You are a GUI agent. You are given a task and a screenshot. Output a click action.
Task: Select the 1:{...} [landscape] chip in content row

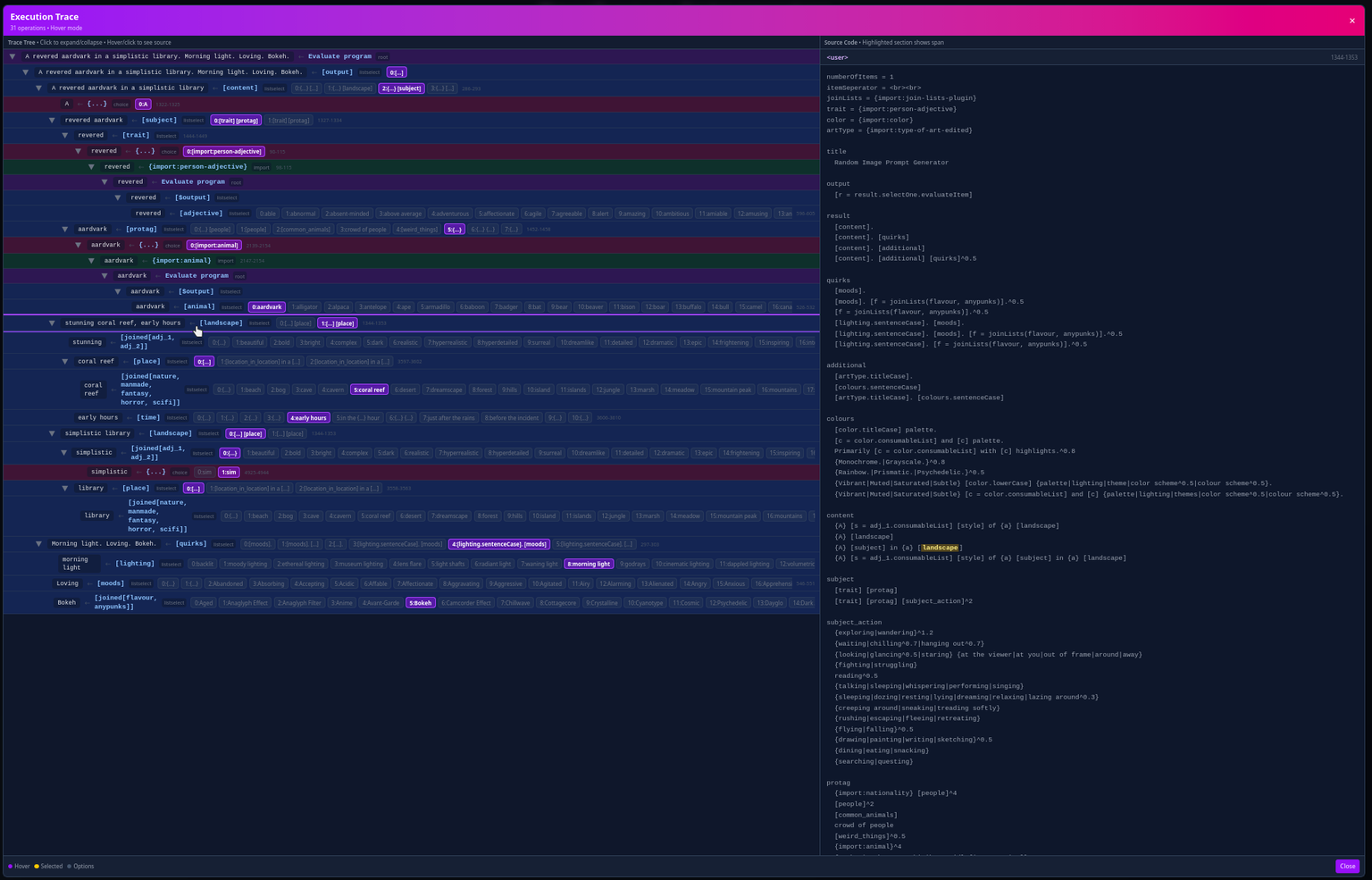click(x=349, y=88)
